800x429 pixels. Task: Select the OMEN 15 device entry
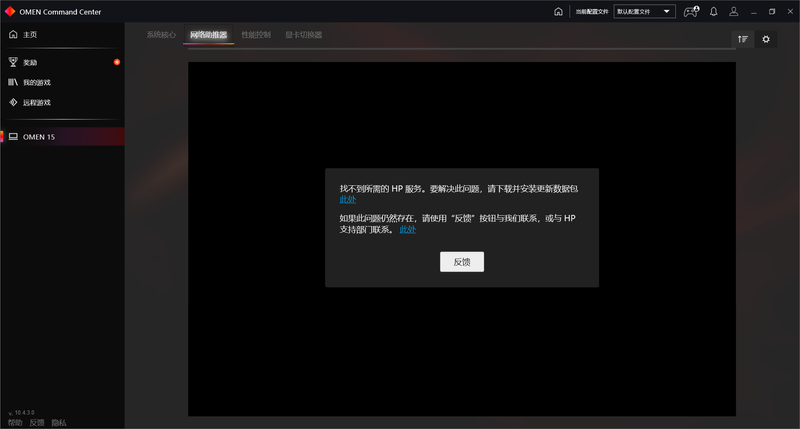pos(38,137)
